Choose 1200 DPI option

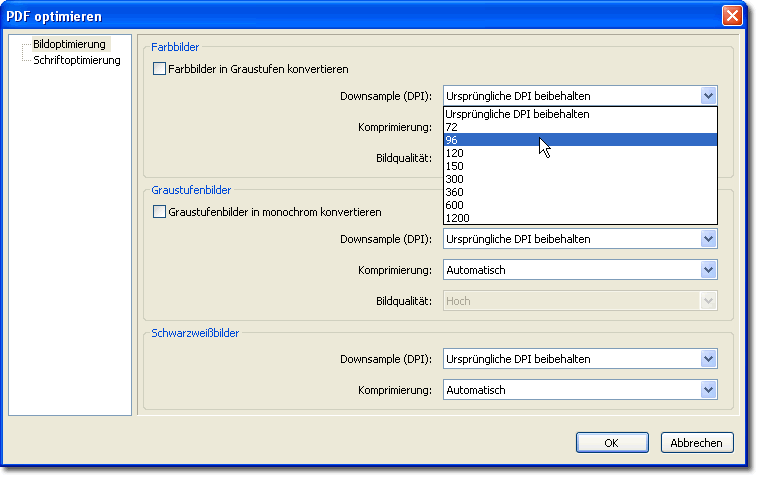click(x=580, y=218)
